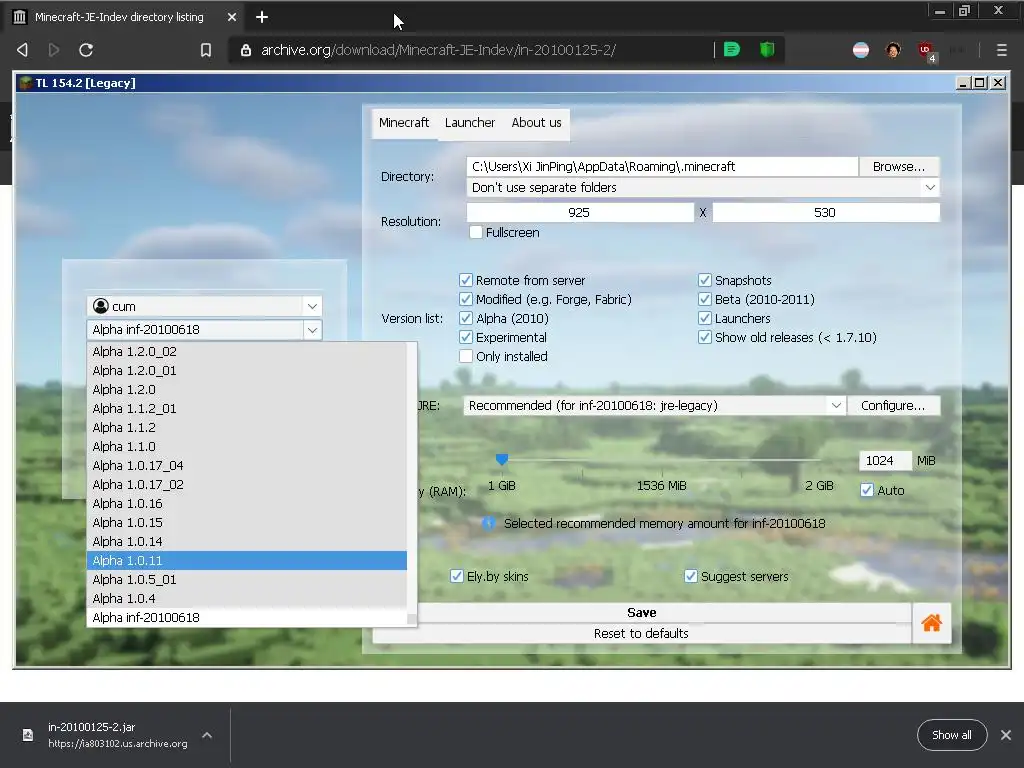Close the Minecraft-JE-Indev directory listing tab
This screenshot has height=768, width=1024.
click(232, 17)
